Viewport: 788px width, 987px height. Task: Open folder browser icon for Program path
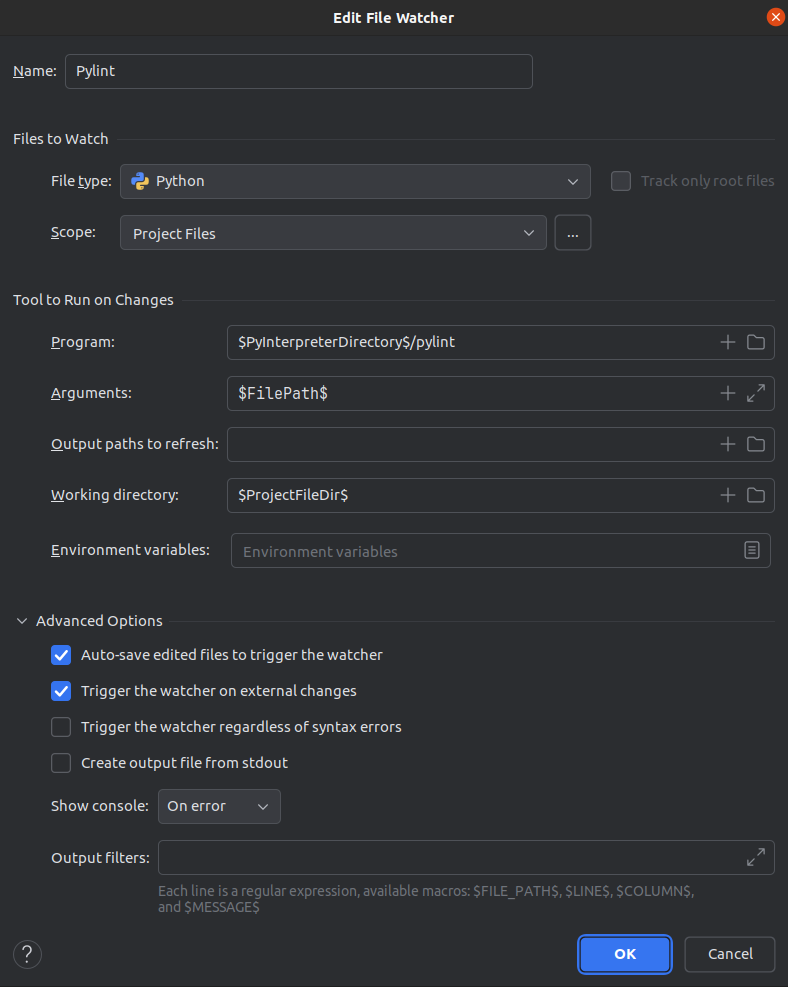click(x=755, y=342)
